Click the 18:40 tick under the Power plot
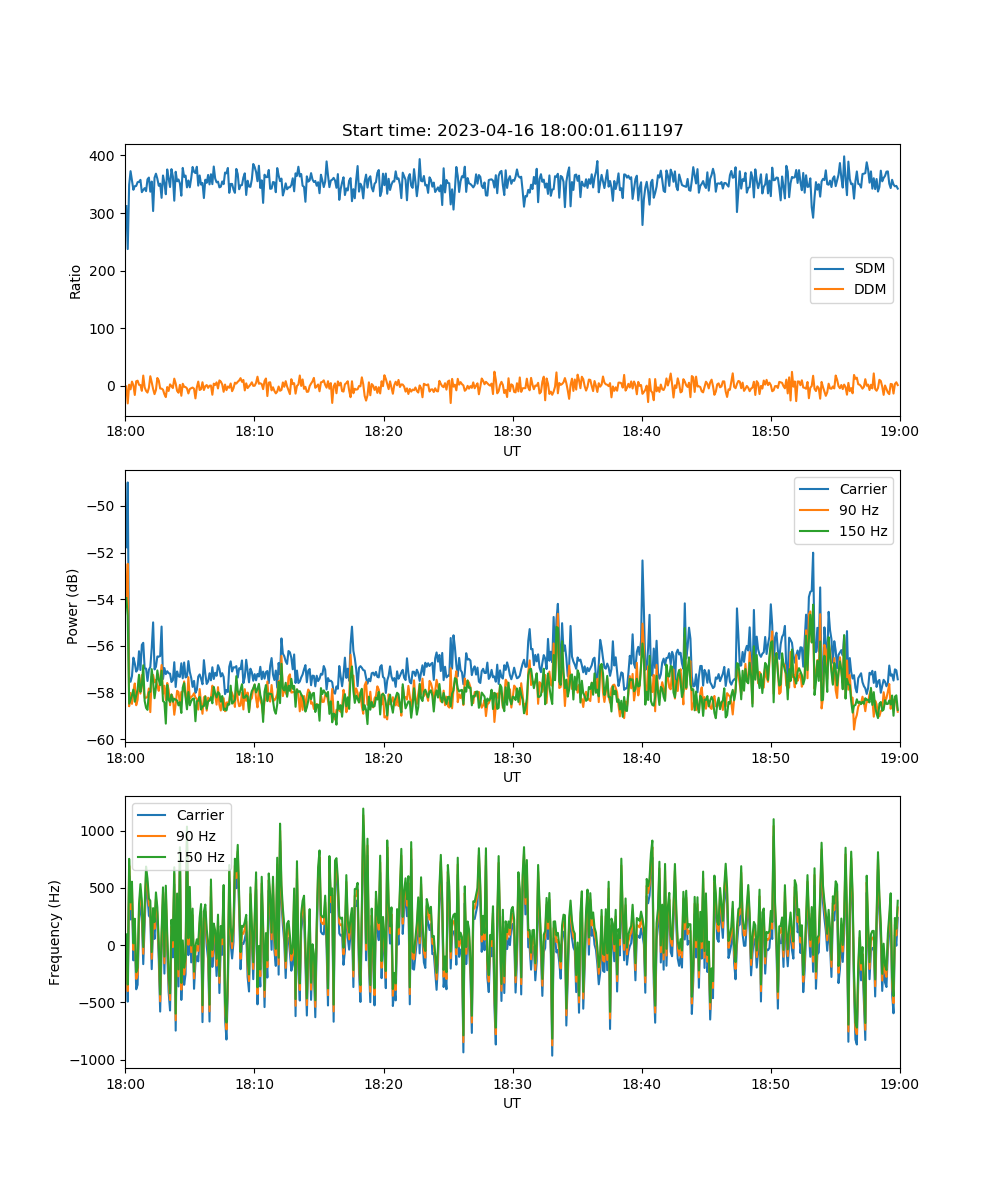 [x=641, y=757]
